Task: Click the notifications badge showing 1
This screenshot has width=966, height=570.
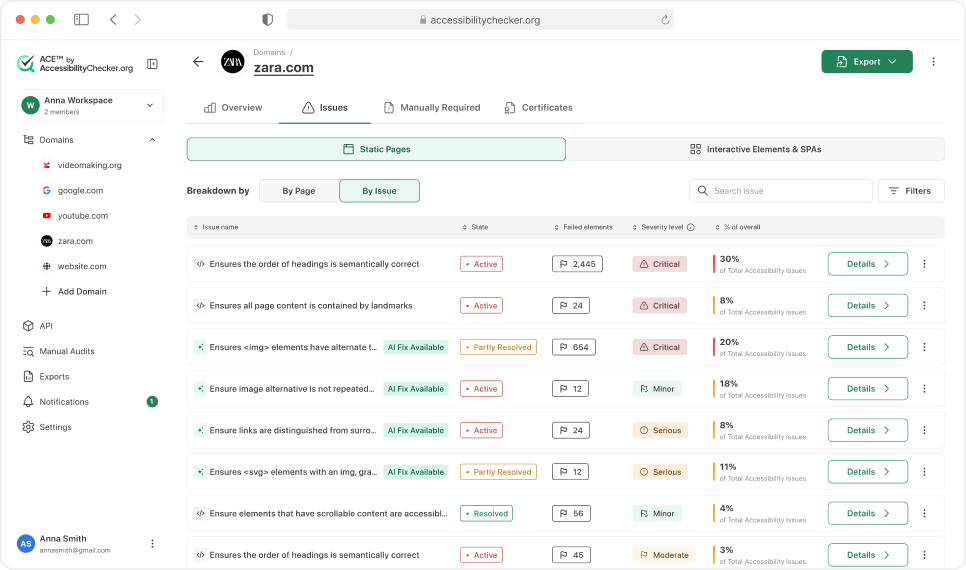Action: pos(152,402)
